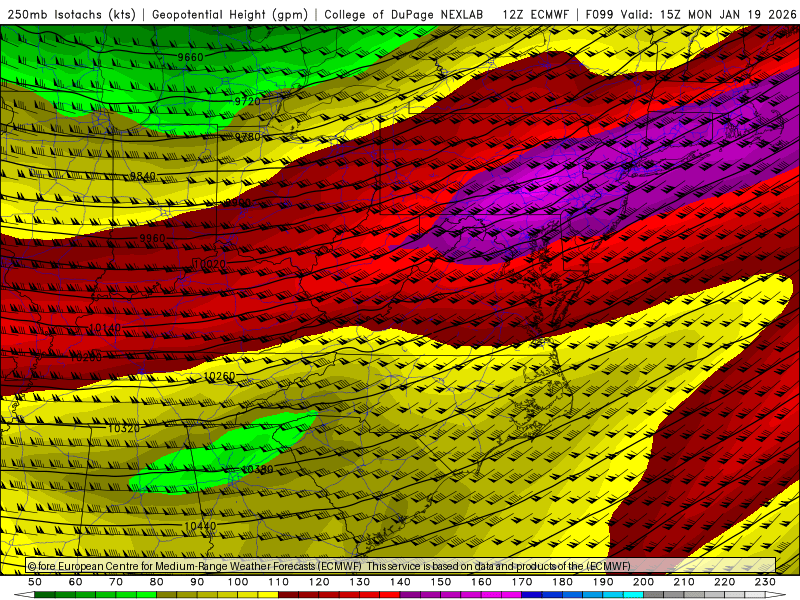Image resolution: width=800 pixels, height=600 pixels.
Task: Click the 60 value on the color scale
Action: click(75, 582)
